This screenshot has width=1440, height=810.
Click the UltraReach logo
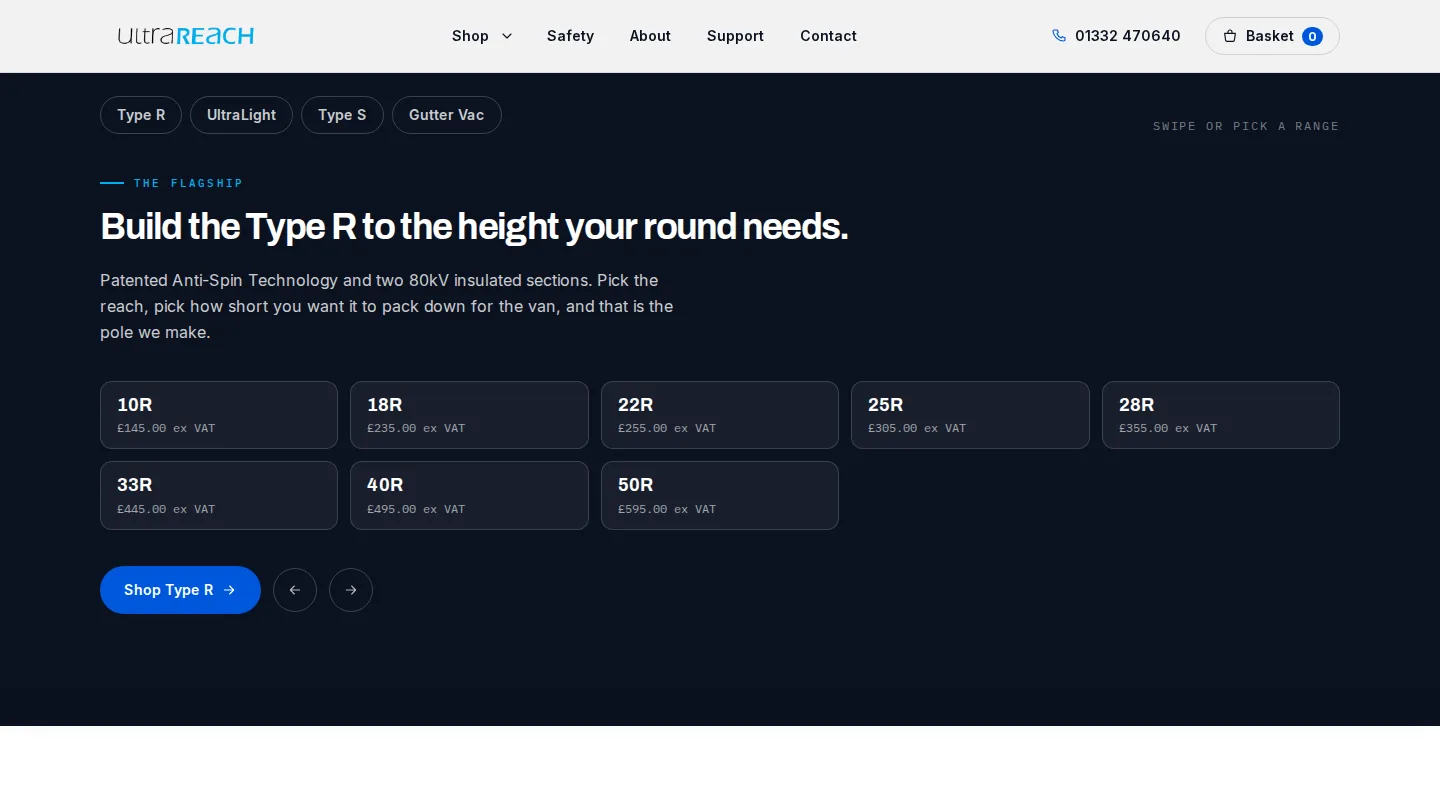(186, 36)
